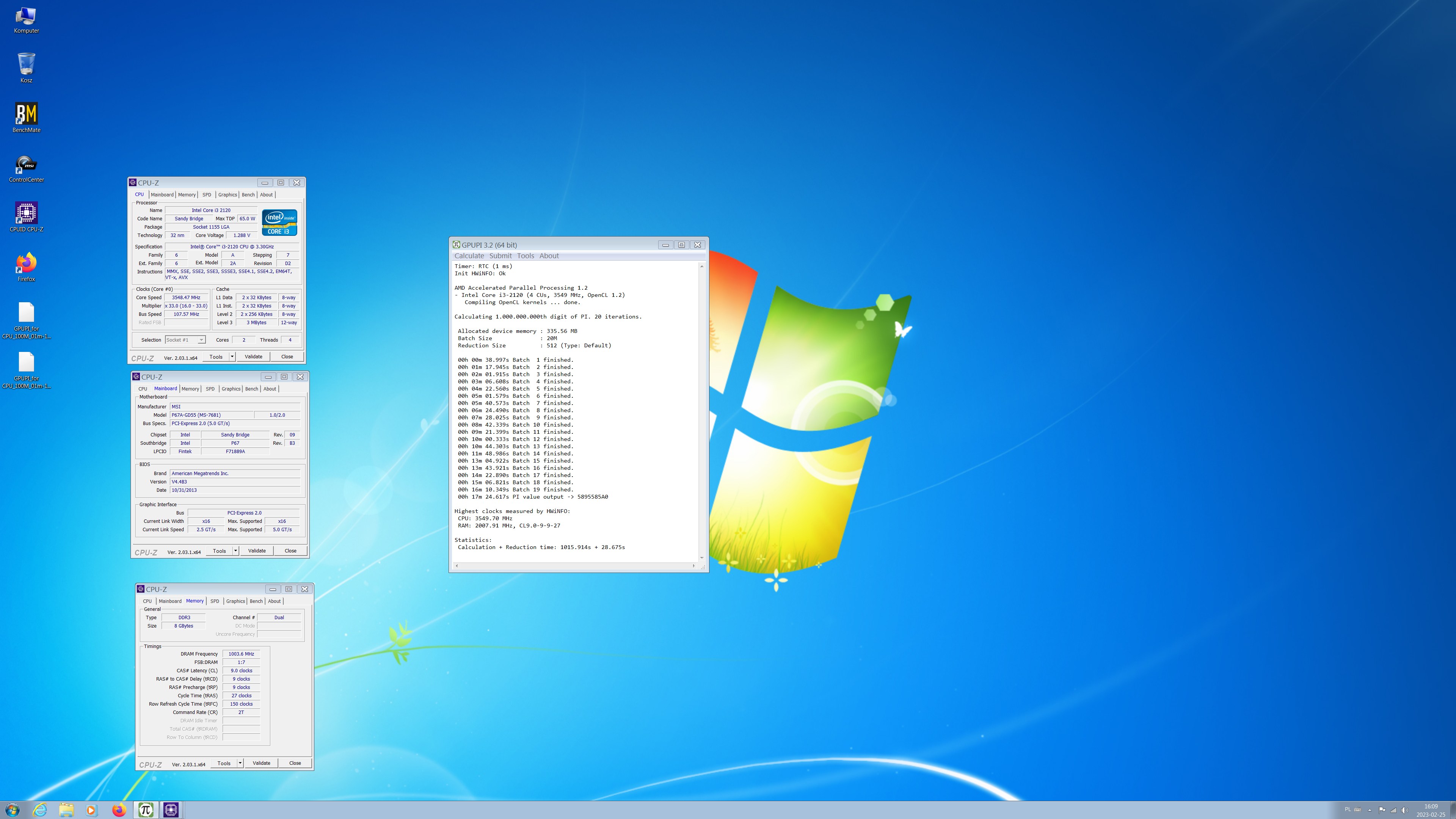Launch the BenchMate desktop shortcut
The width and height of the screenshot is (1456, 819).
(x=26, y=118)
